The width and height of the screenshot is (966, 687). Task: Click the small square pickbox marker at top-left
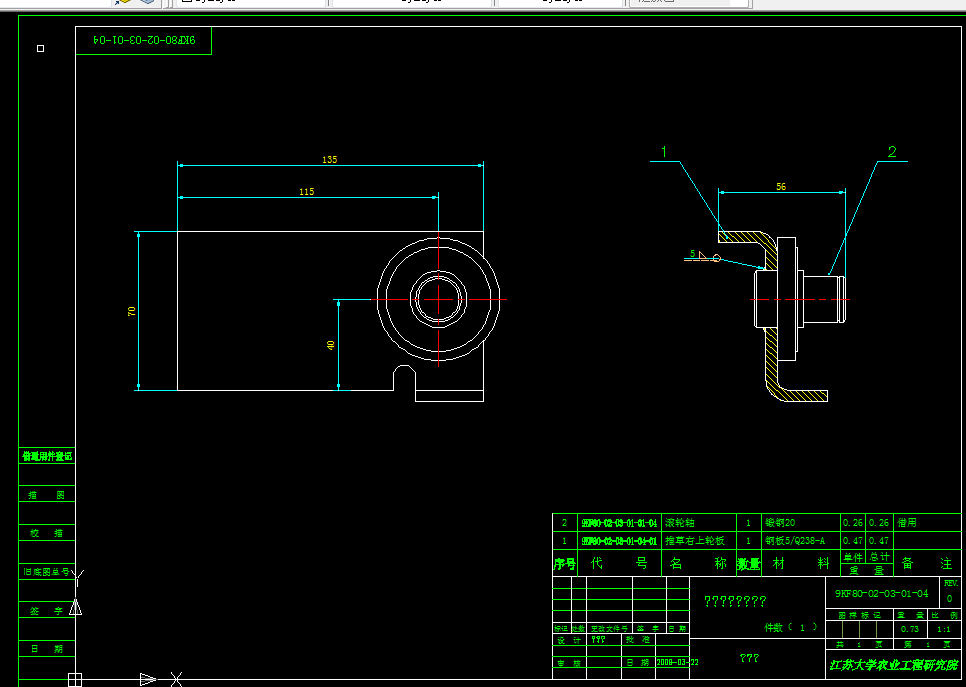tap(41, 48)
